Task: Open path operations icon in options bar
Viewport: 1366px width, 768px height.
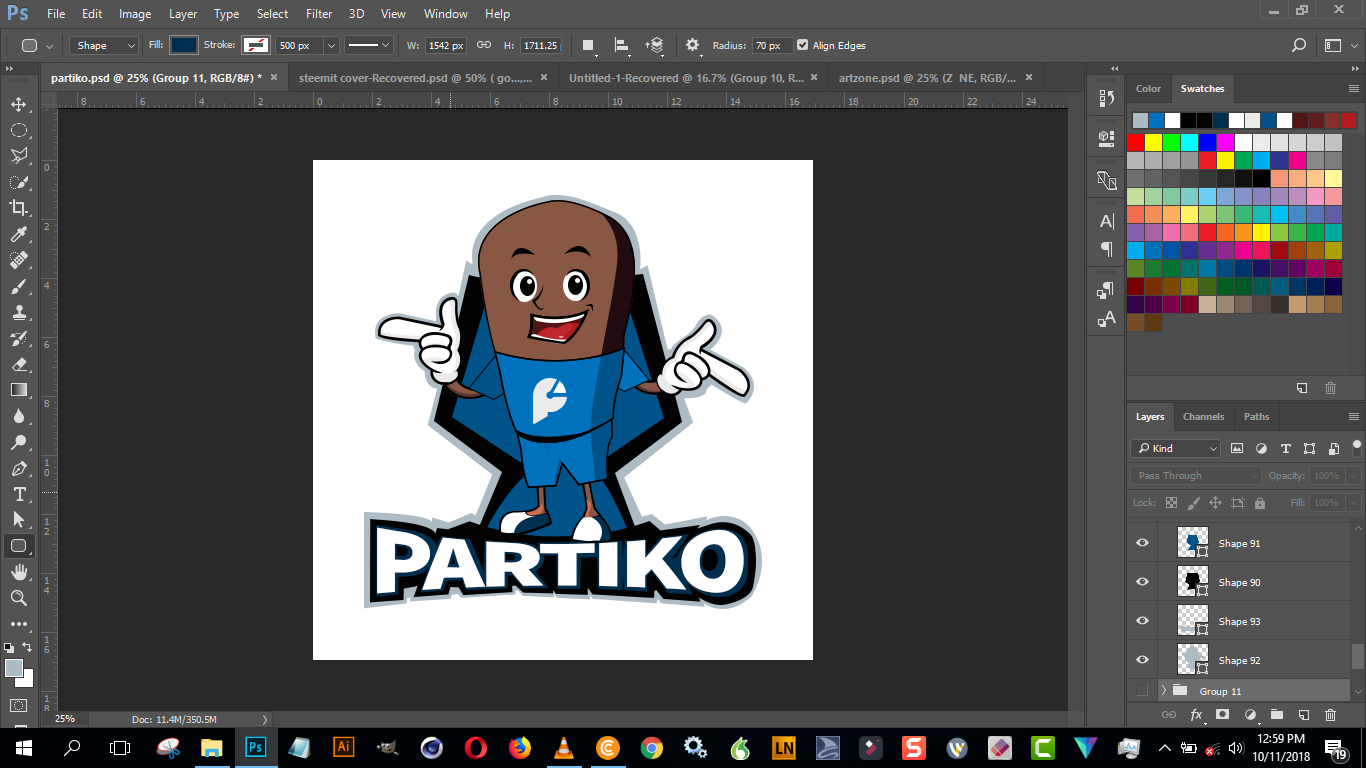Action: 588,45
